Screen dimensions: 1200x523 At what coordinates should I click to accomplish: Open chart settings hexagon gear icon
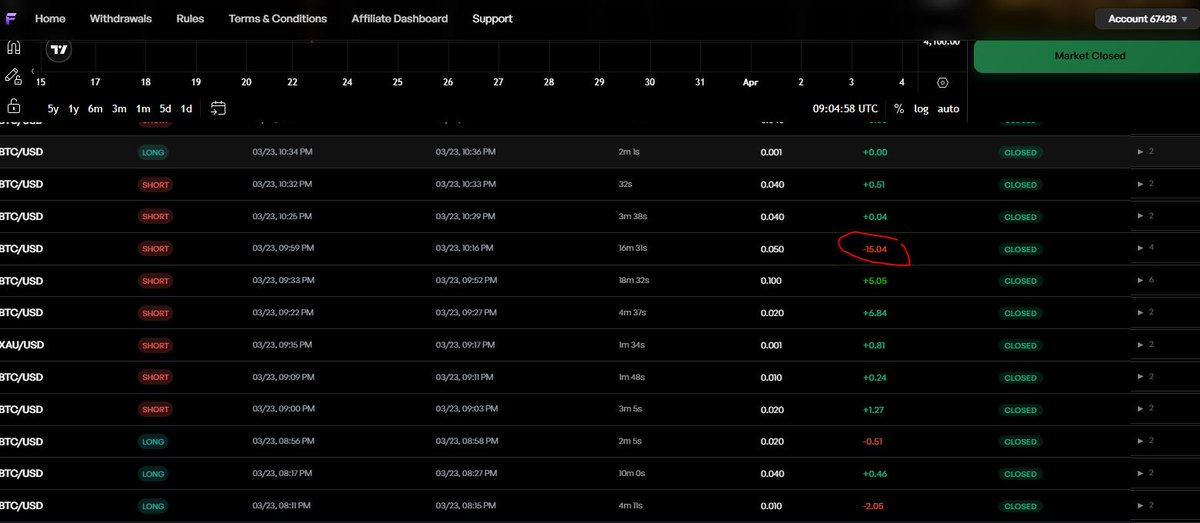point(943,82)
